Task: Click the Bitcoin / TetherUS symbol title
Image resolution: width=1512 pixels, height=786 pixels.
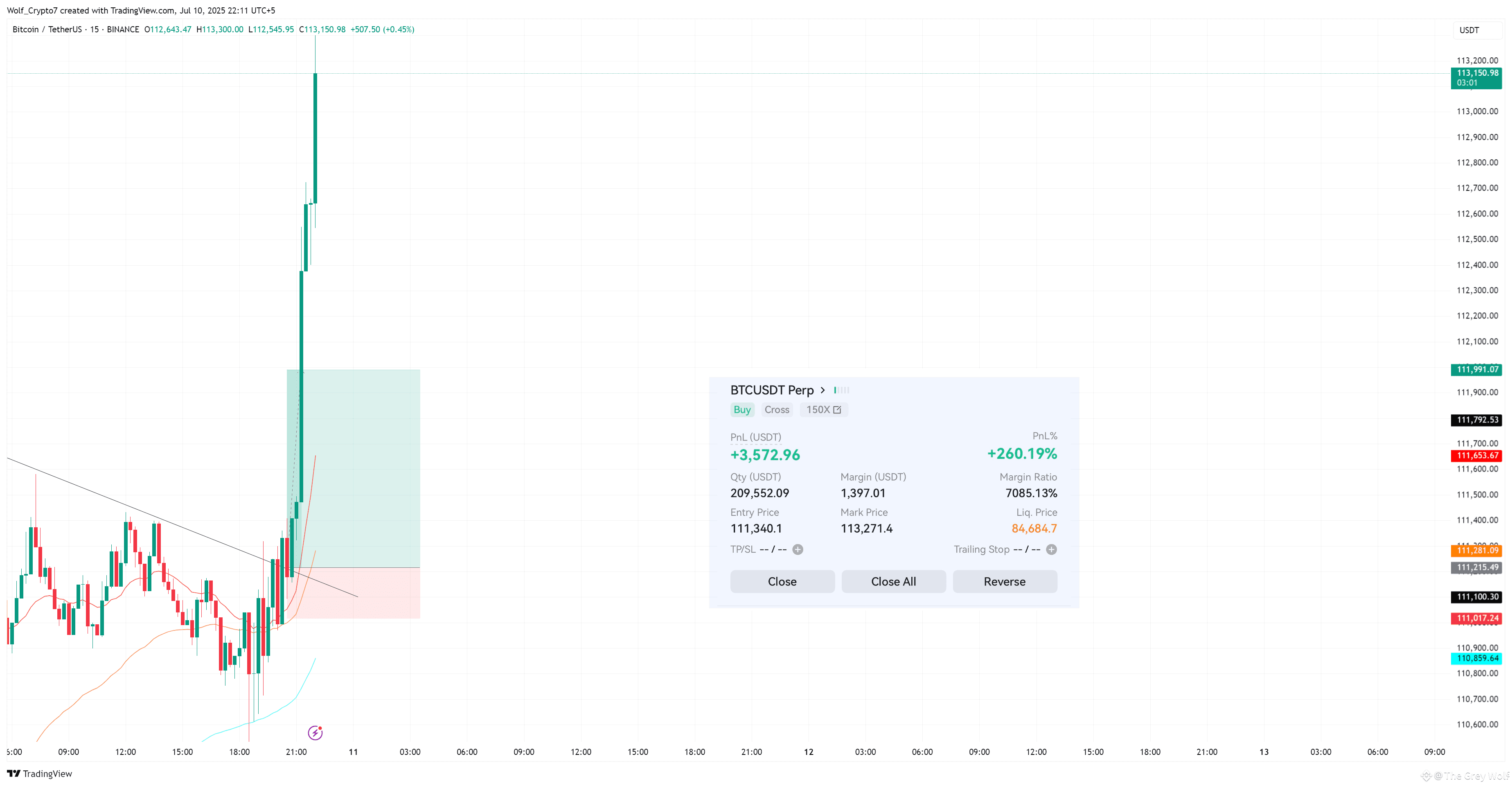Action: [x=47, y=29]
